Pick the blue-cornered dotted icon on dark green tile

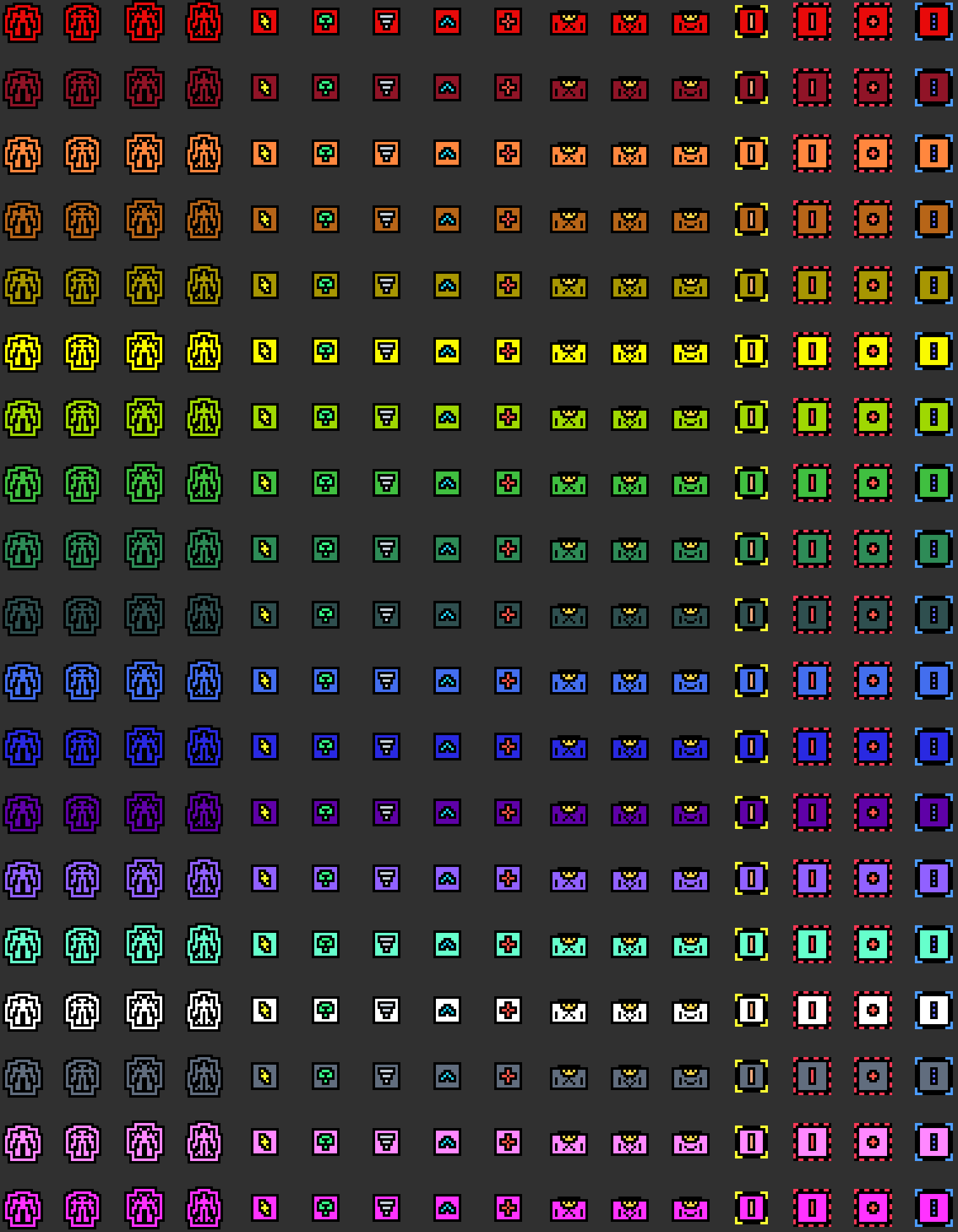934,549
